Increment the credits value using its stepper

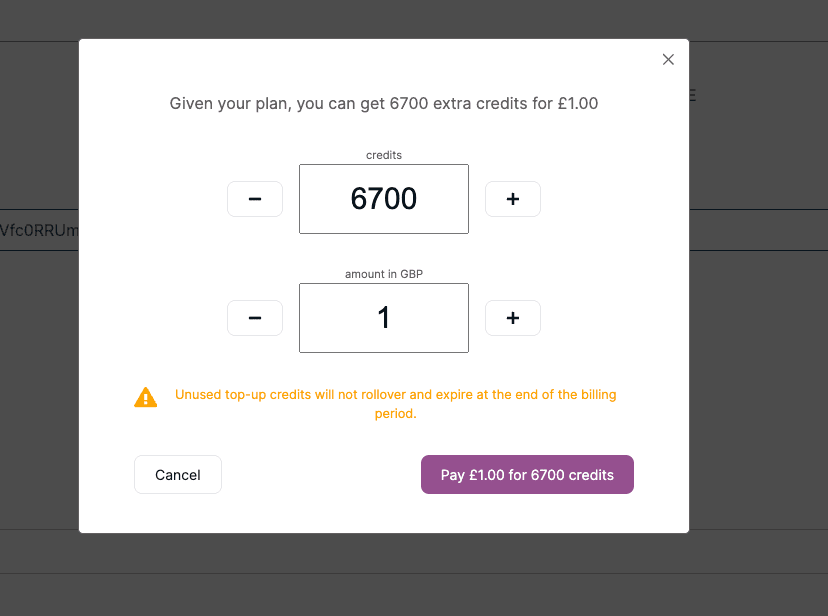pos(512,198)
